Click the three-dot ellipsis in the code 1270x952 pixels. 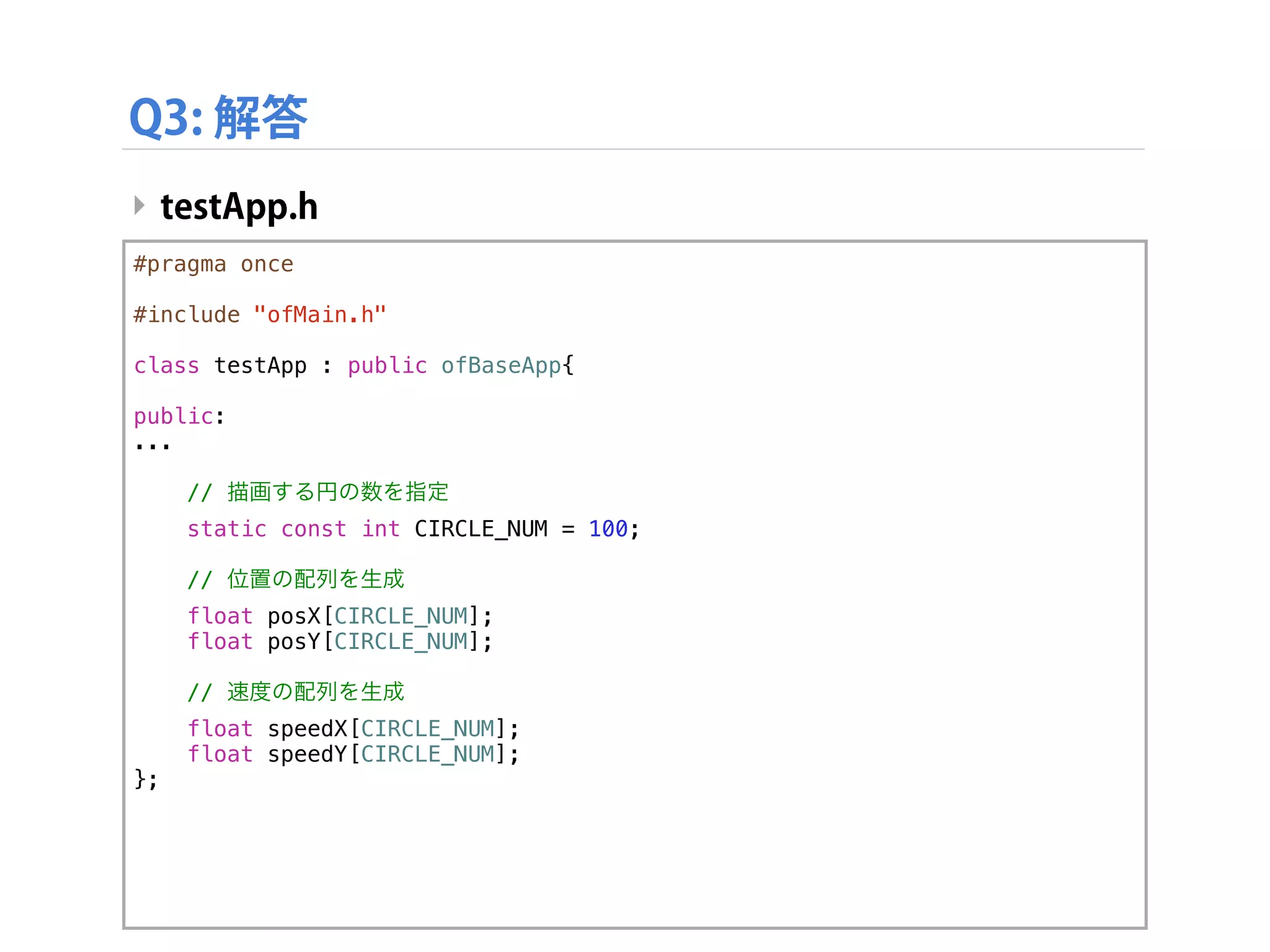[x=153, y=446]
